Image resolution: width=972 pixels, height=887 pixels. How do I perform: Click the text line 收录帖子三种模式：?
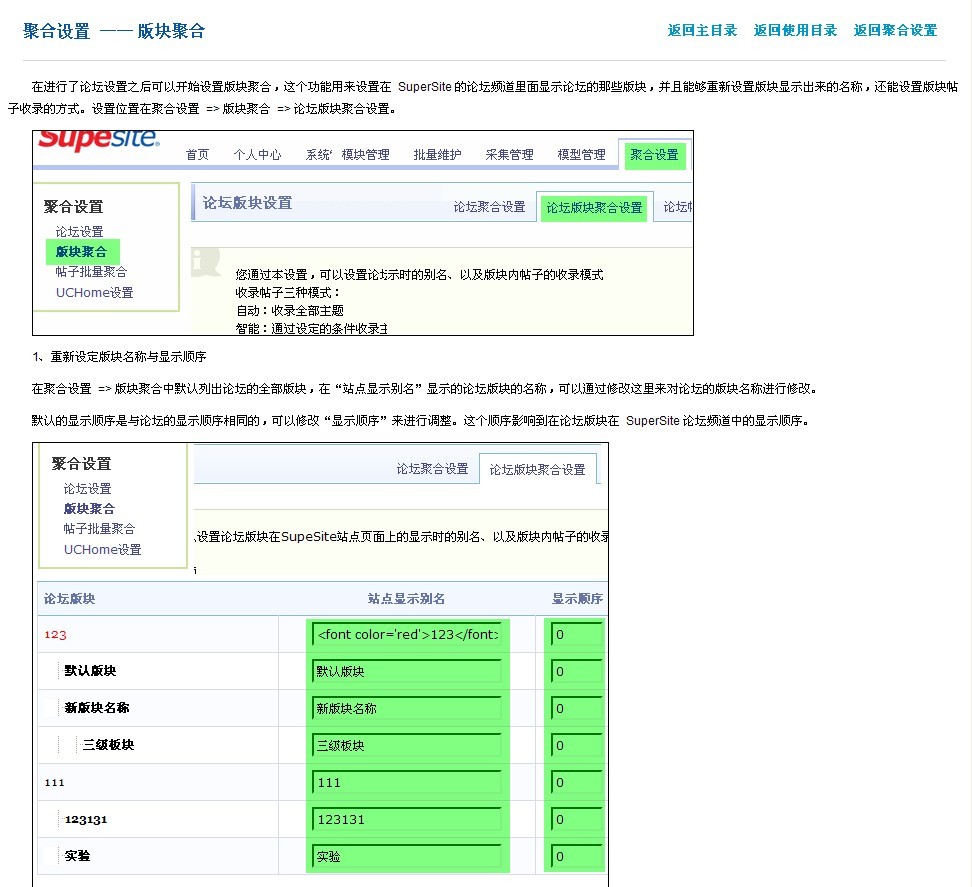click(288, 293)
